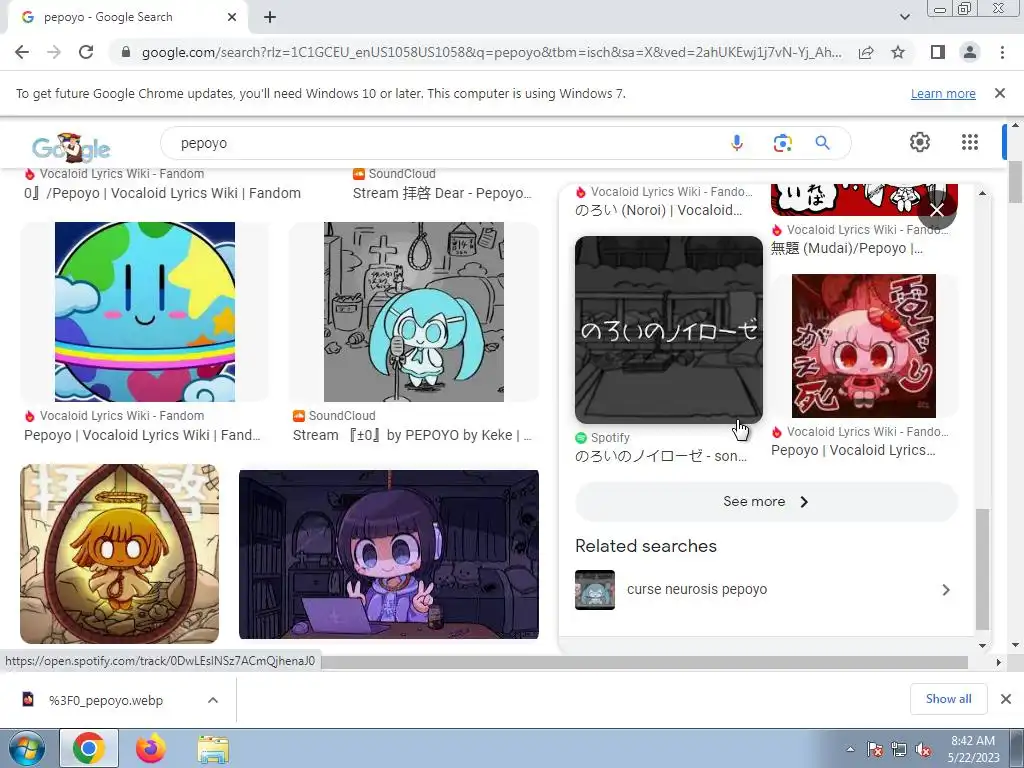The width and height of the screenshot is (1024, 768).
Task: Open Action Center flag icon
Action: coord(874,749)
